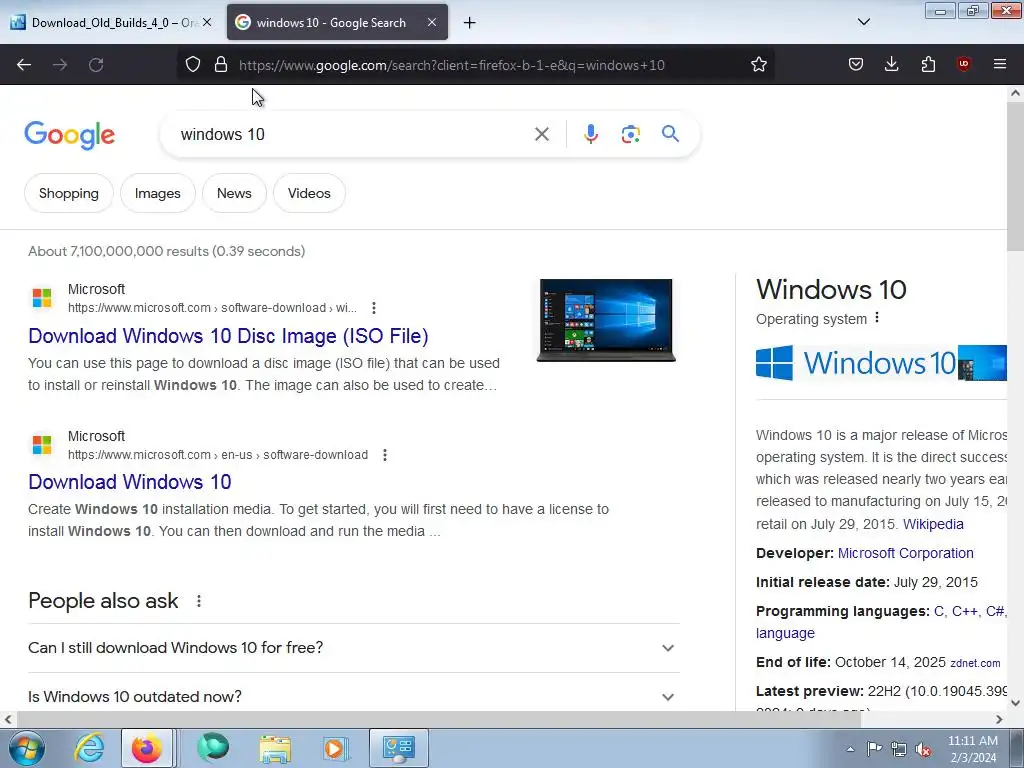
Task: Open Microsoft Corporation developer link
Action: click(905, 553)
